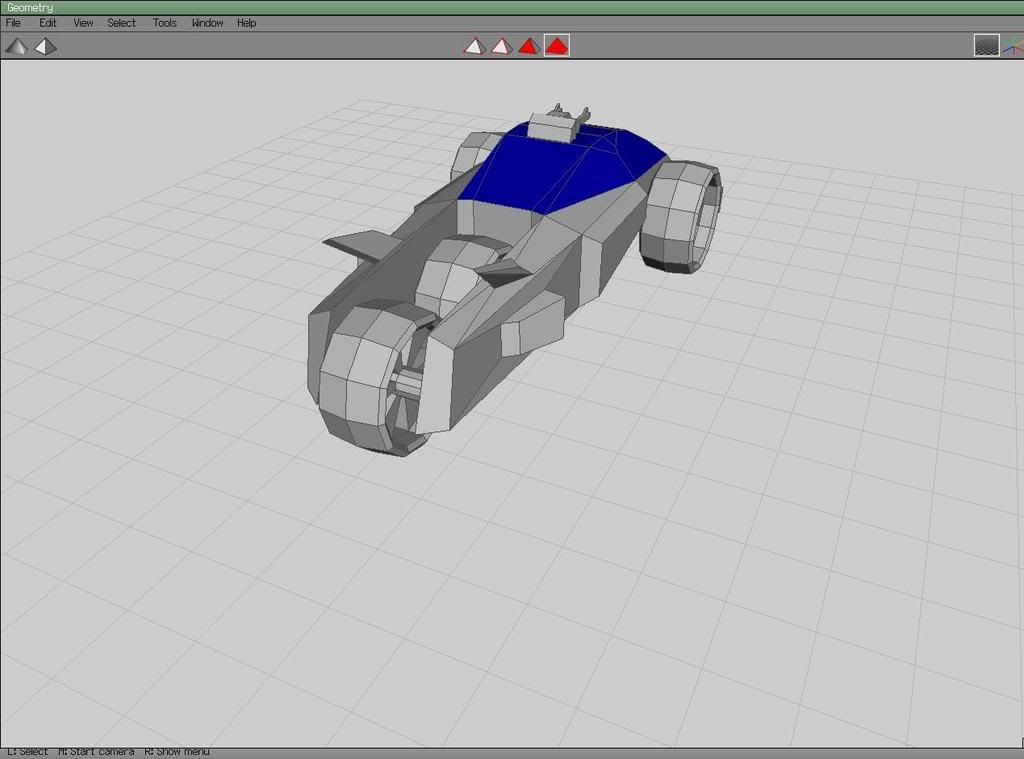
Task: Open the Tools menu
Action: (x=165, y=23)
